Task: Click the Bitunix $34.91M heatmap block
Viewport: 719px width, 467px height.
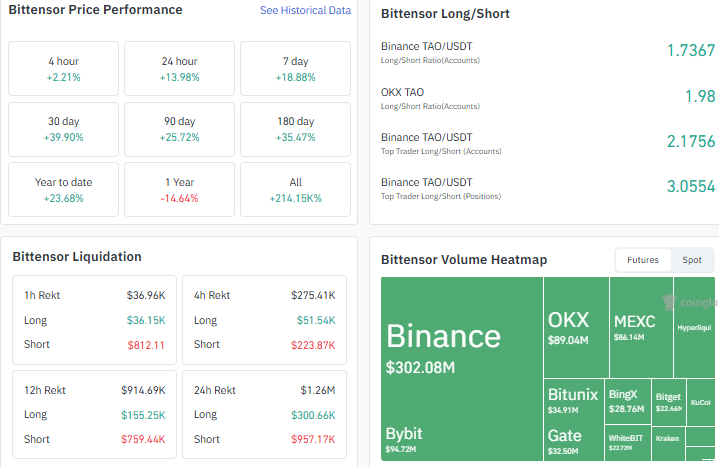Action: 573,400
